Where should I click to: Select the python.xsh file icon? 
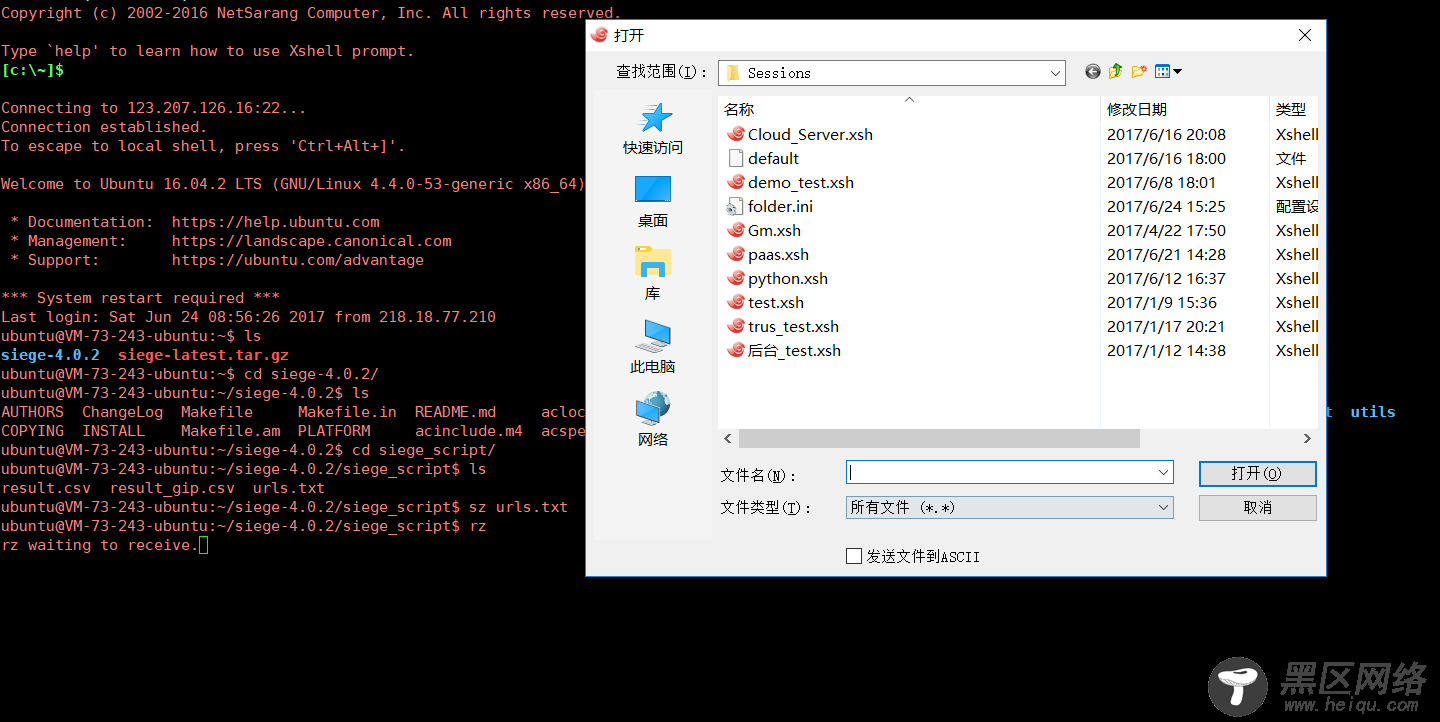pyautogui.click(x=735, y=278)
